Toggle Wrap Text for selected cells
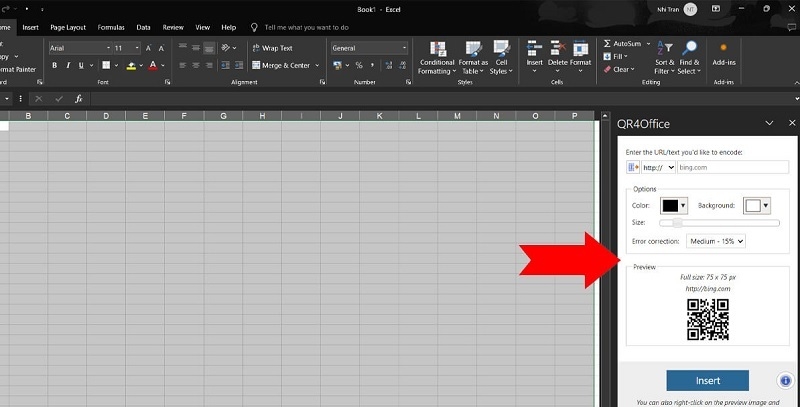The image size is (800, 407). (271, 48)
